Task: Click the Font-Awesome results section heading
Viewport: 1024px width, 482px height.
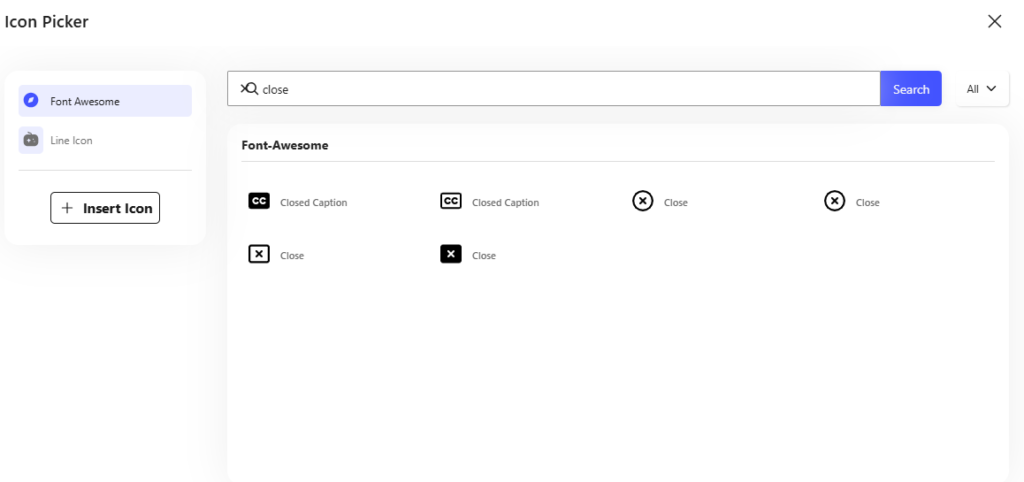Action: click(285, 145)
